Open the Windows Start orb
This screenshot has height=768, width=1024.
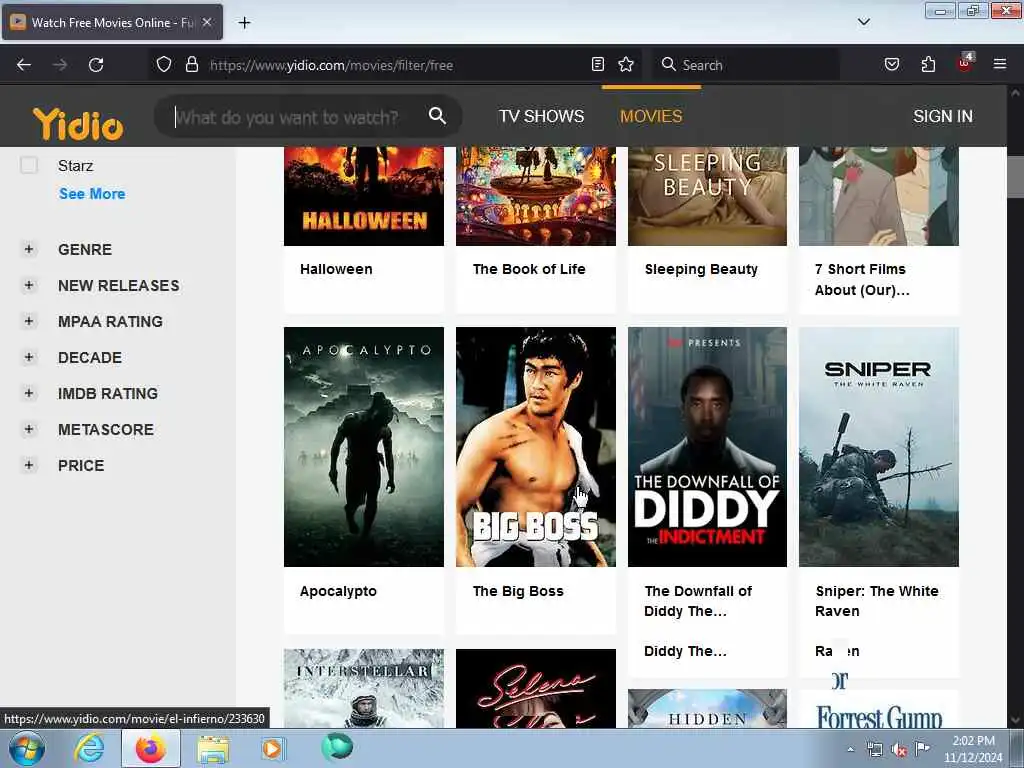tap(27, 748)
